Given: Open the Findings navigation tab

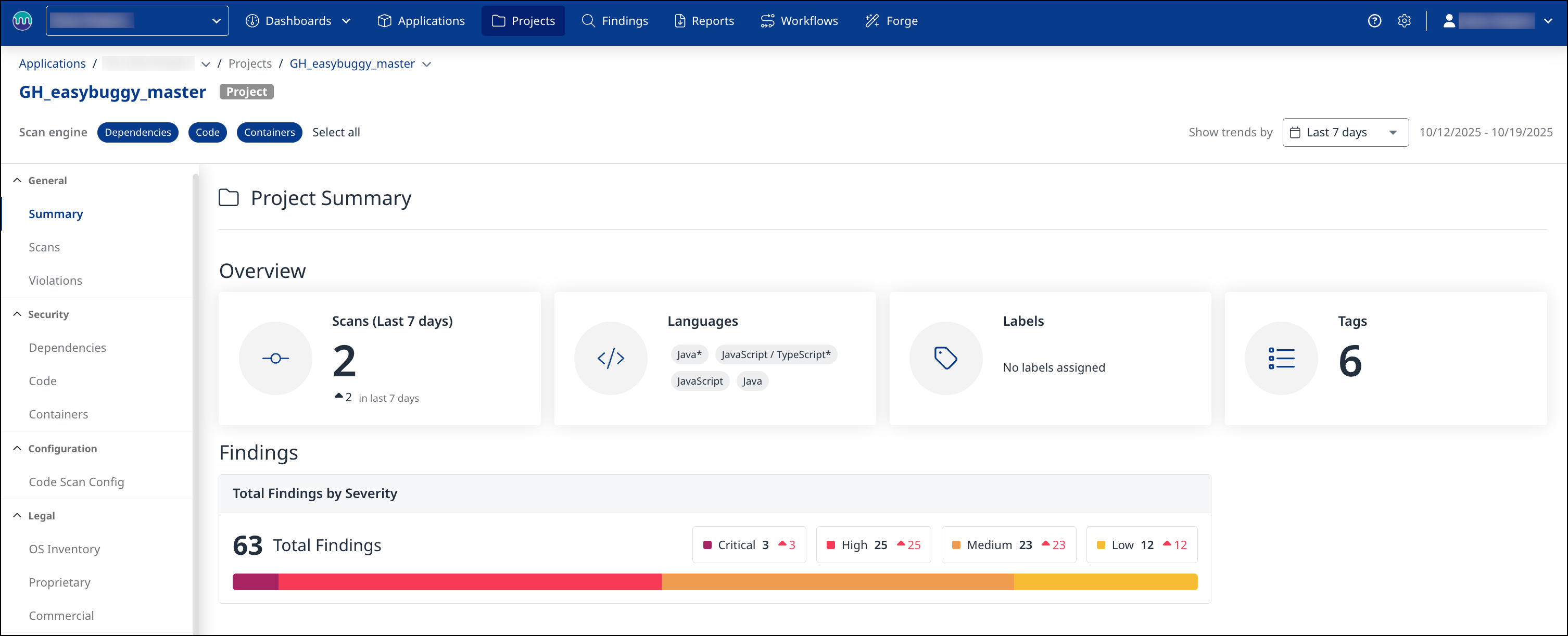Looking at the screenshot, I should (615, 21).
